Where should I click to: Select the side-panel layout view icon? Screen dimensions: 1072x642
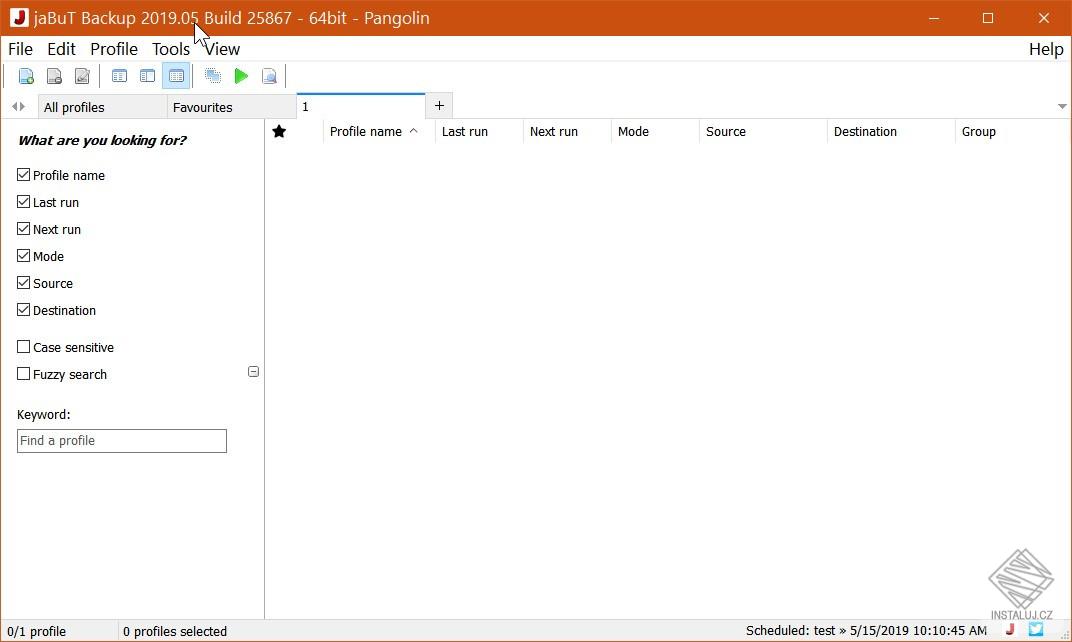[147, 76]
